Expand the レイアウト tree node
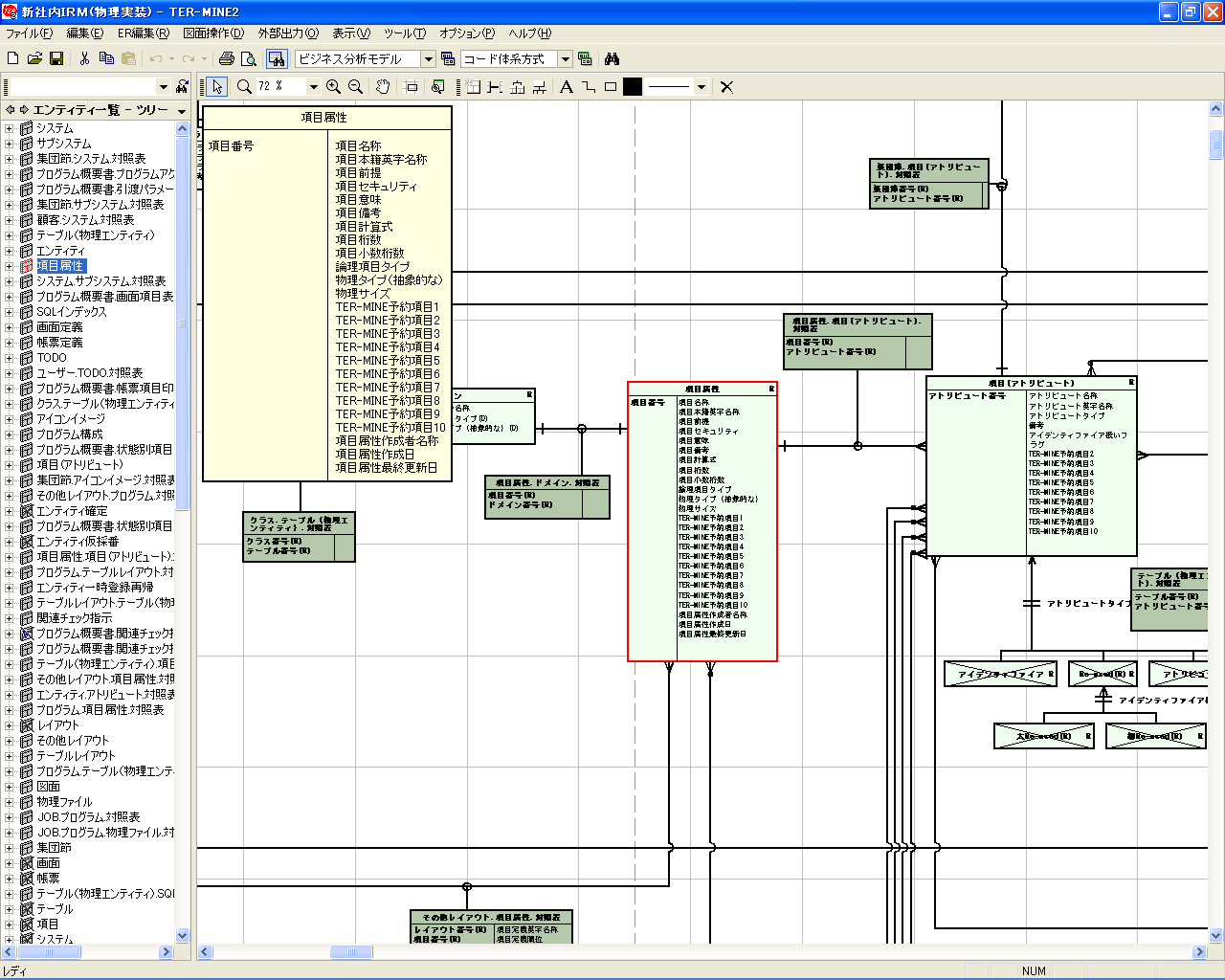The width and height of the screenshot is (1225, 980). (x=10, y=725)
